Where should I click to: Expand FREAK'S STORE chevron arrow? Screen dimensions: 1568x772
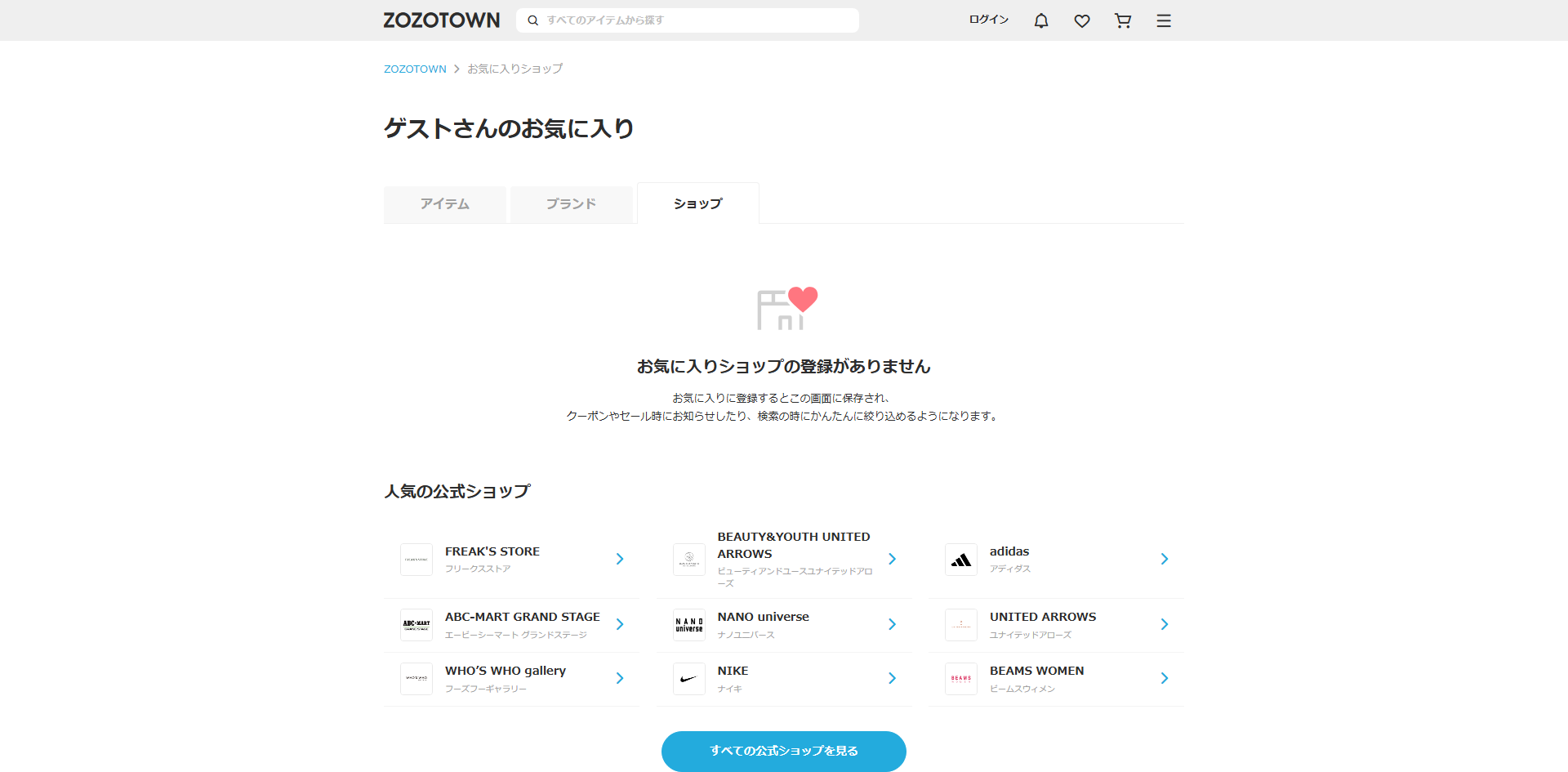620,559
